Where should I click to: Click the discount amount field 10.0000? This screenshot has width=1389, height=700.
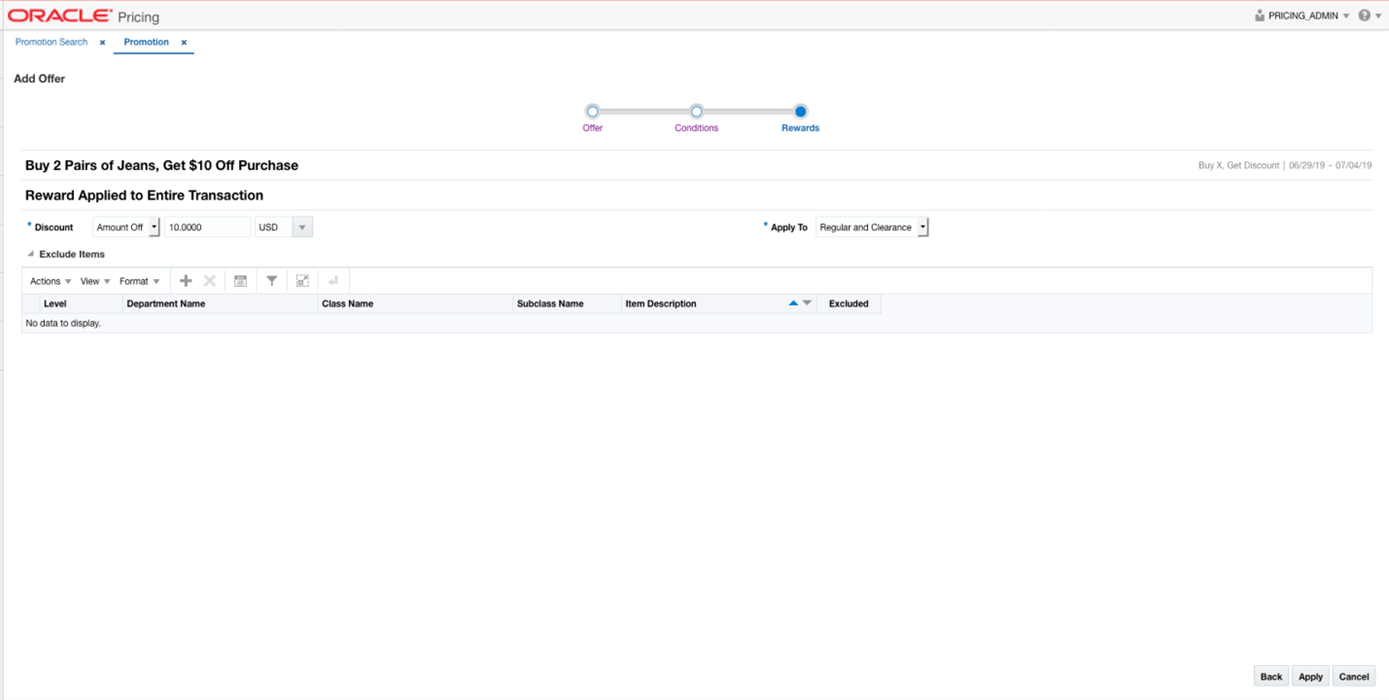tap(207, 227)
